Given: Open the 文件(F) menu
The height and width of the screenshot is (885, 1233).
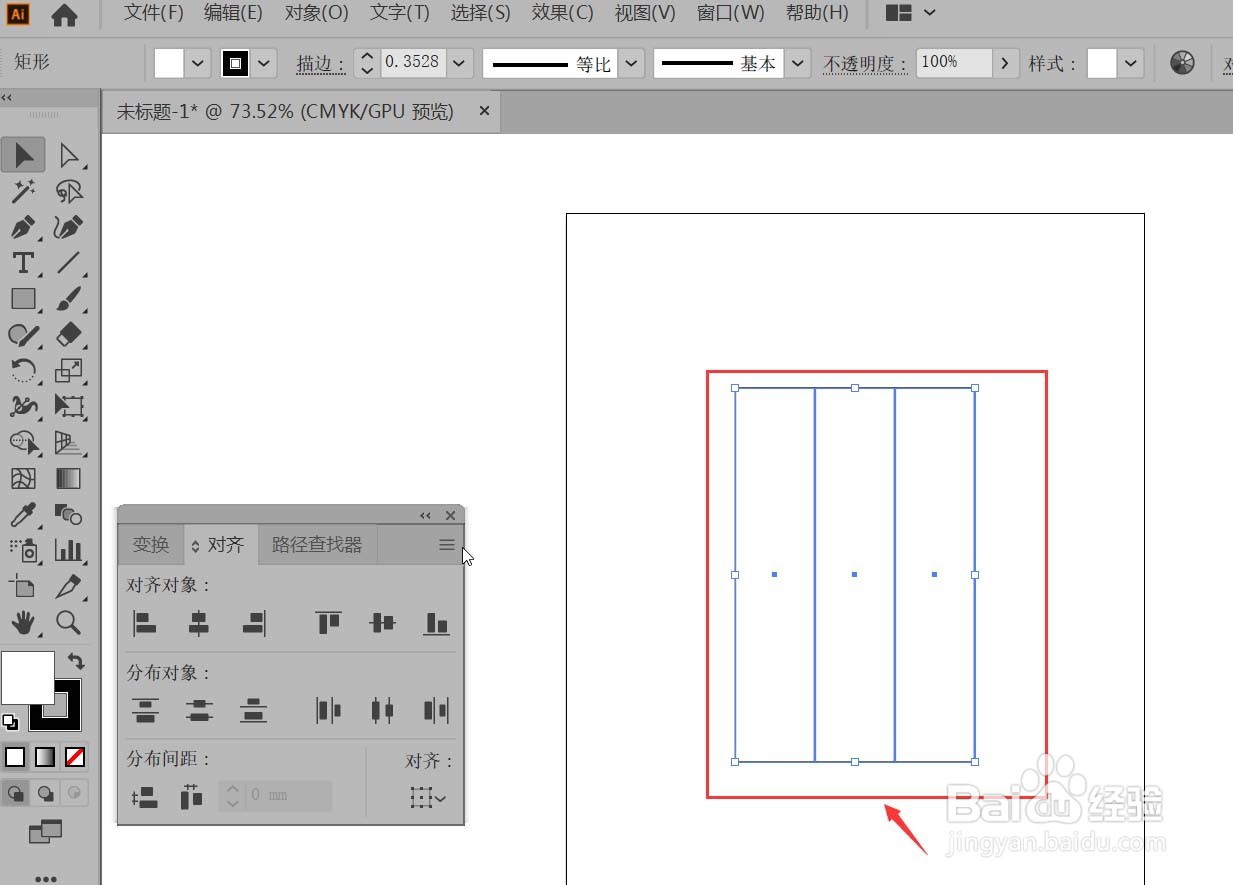Looking at the screenshot, I should coord(154,13).
